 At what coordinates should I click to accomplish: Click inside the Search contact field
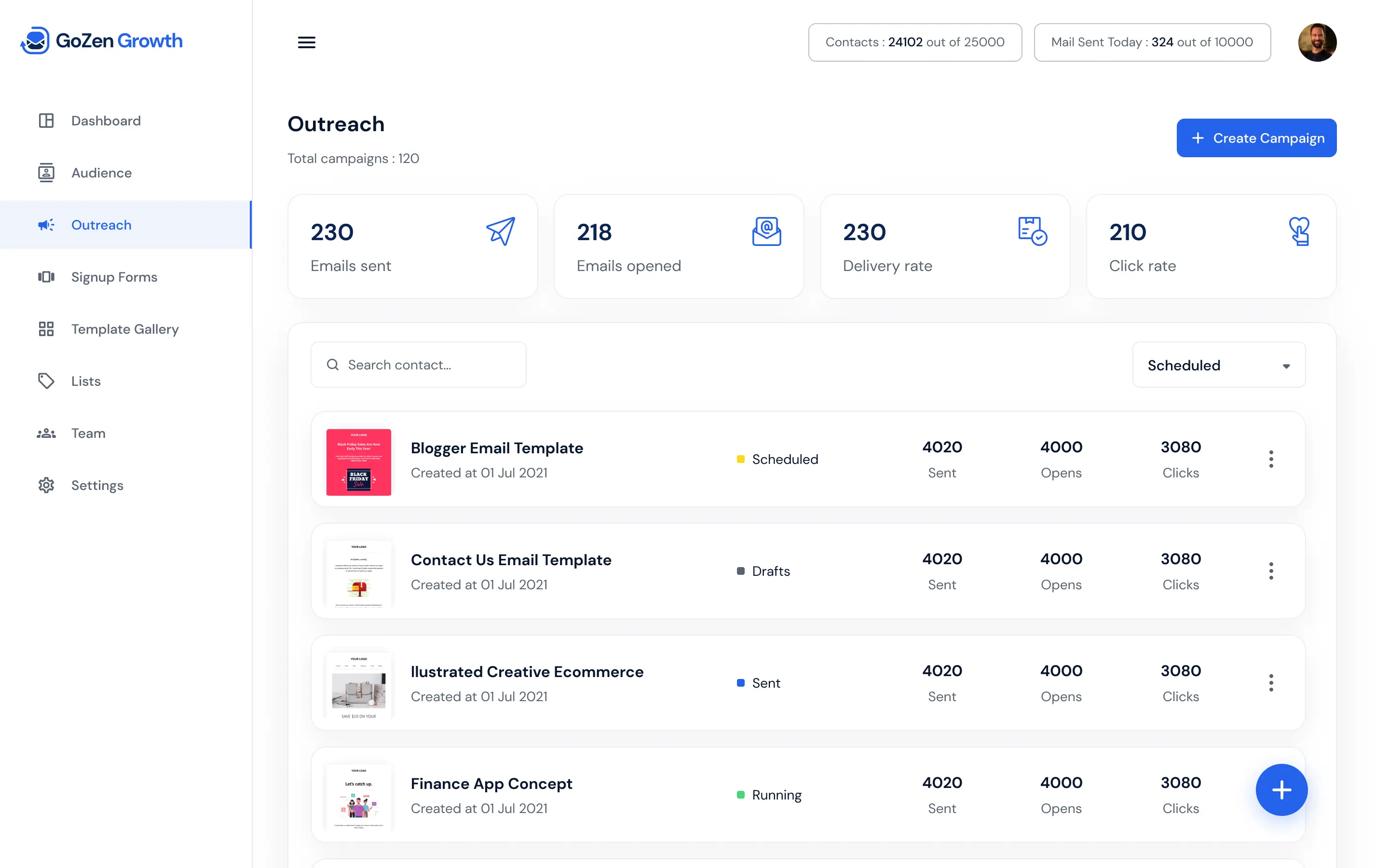pyautogui.click(x=418, y=365)
